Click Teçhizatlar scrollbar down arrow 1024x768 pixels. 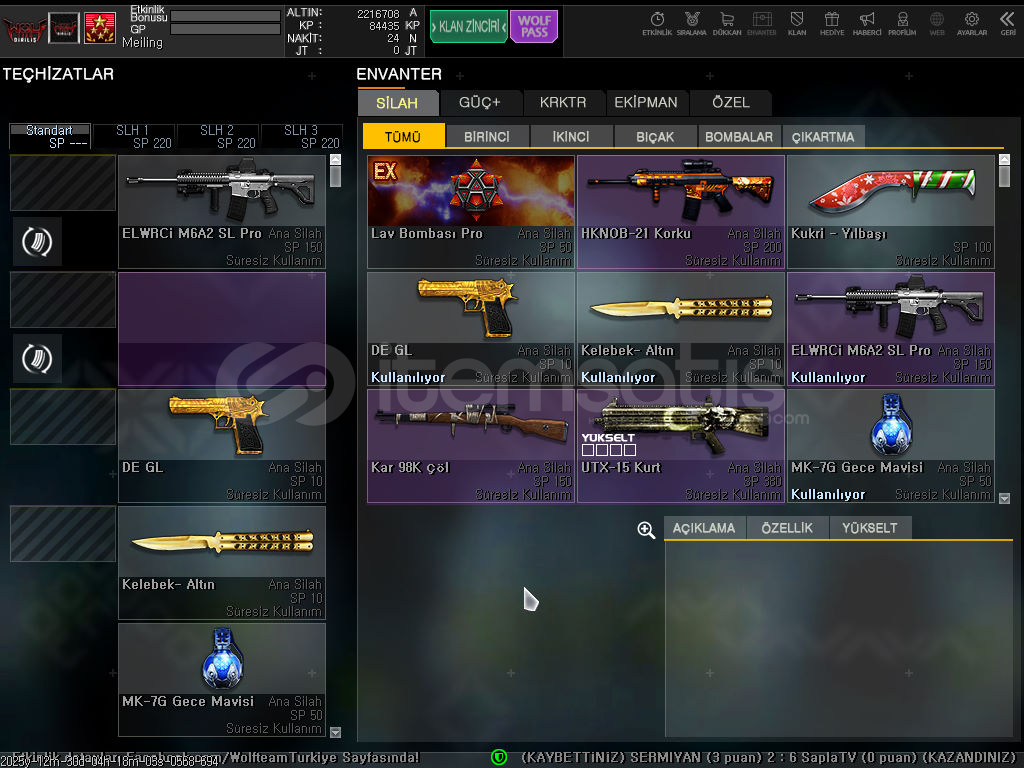(336, 732)
